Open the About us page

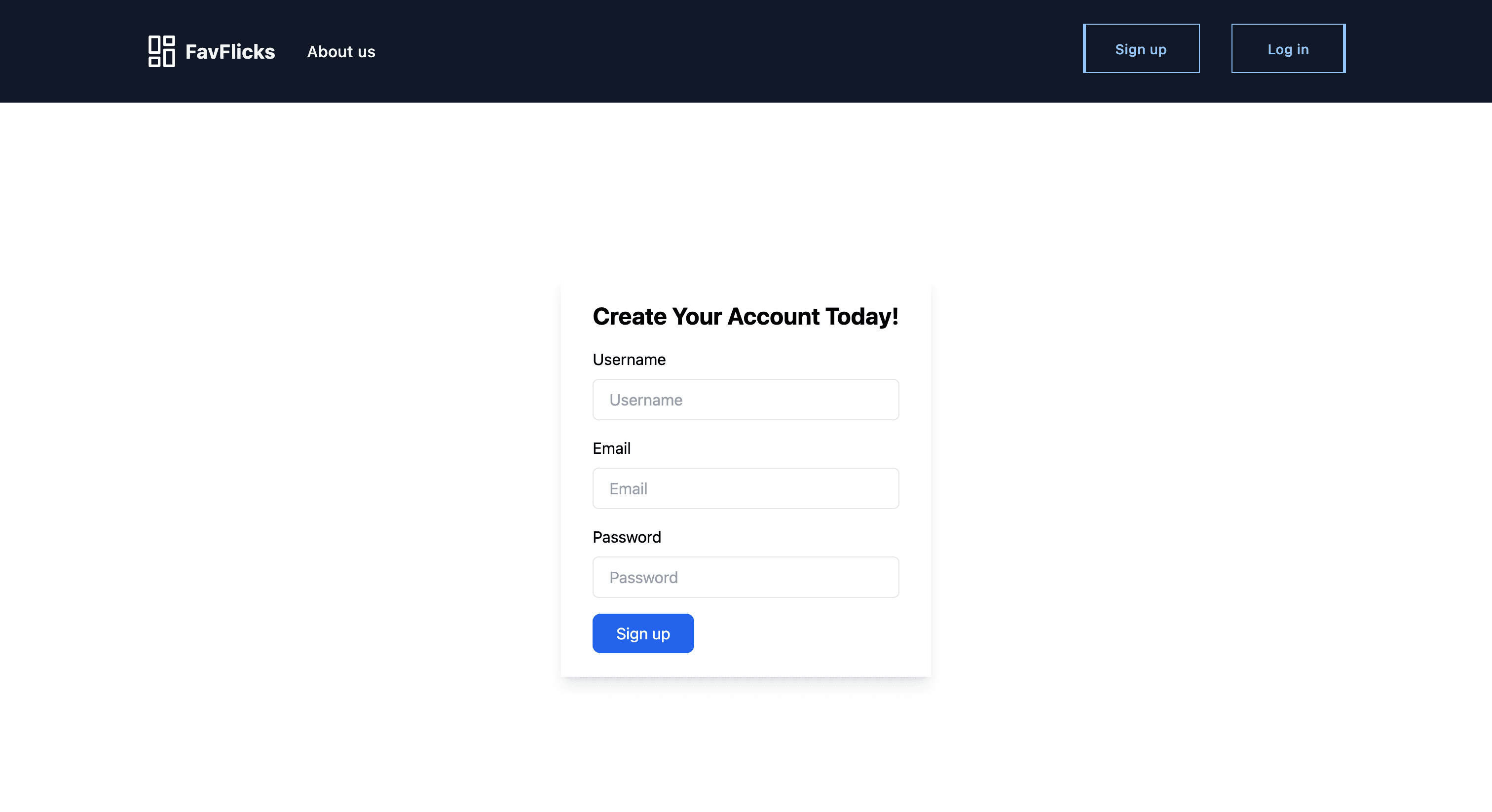pyautogui.click(x=341, y=51)
